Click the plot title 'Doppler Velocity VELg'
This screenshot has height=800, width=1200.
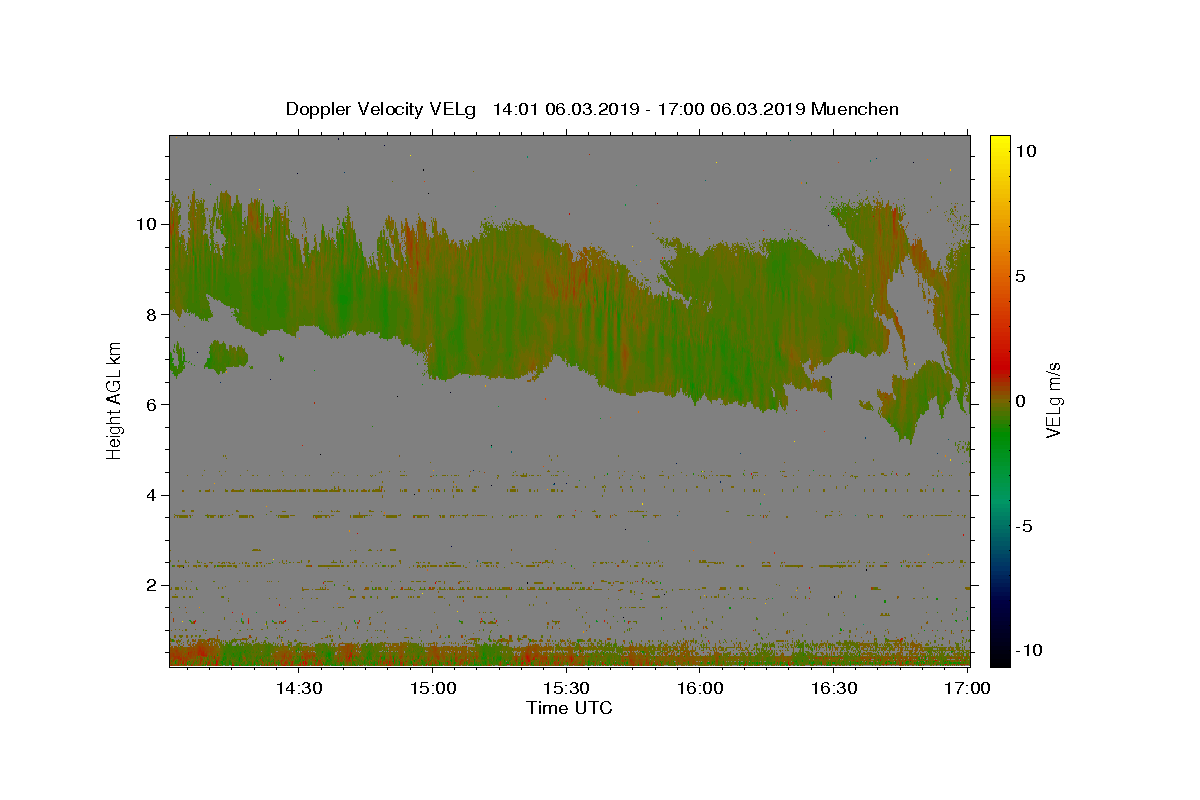coord(382,109)
